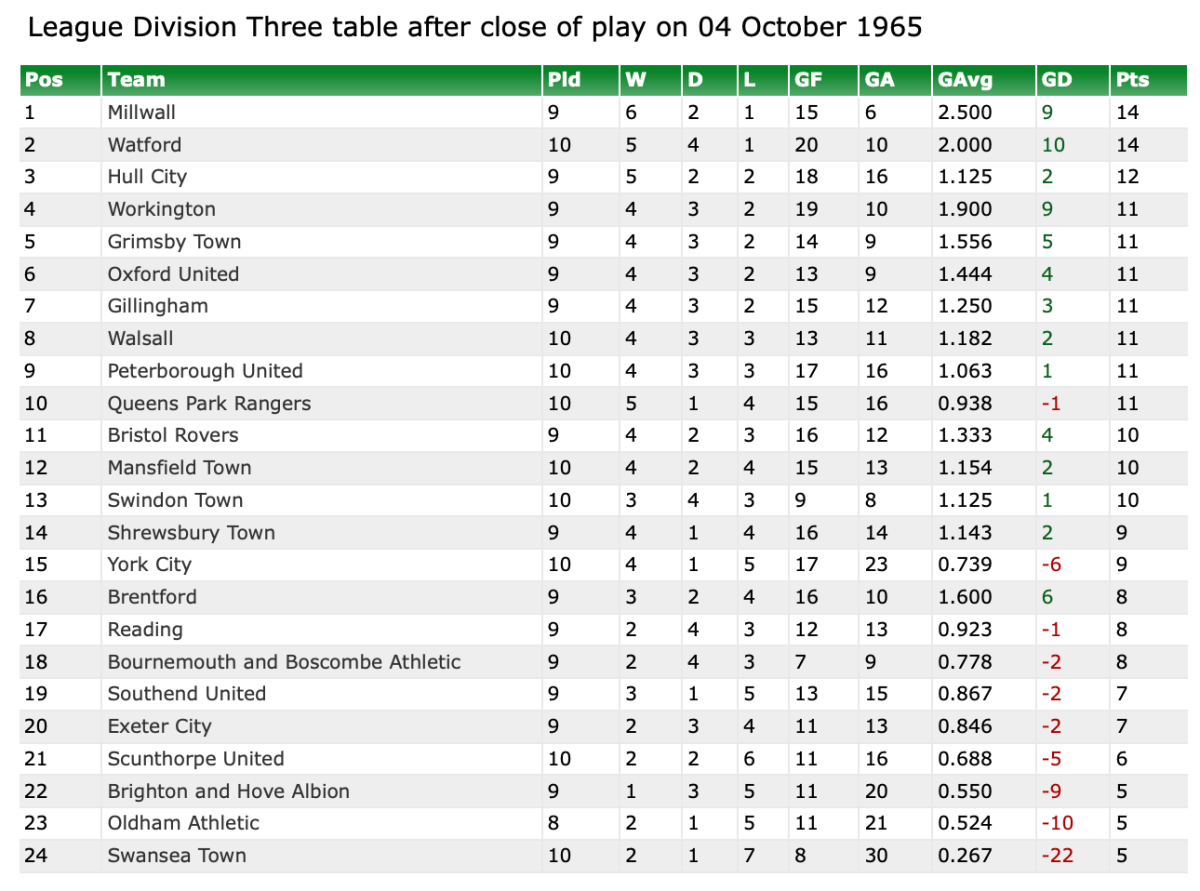1200x891 pixels.
Task: Click Millwall's 2.500 goal average cell
Action: click(x=965, y=112)
